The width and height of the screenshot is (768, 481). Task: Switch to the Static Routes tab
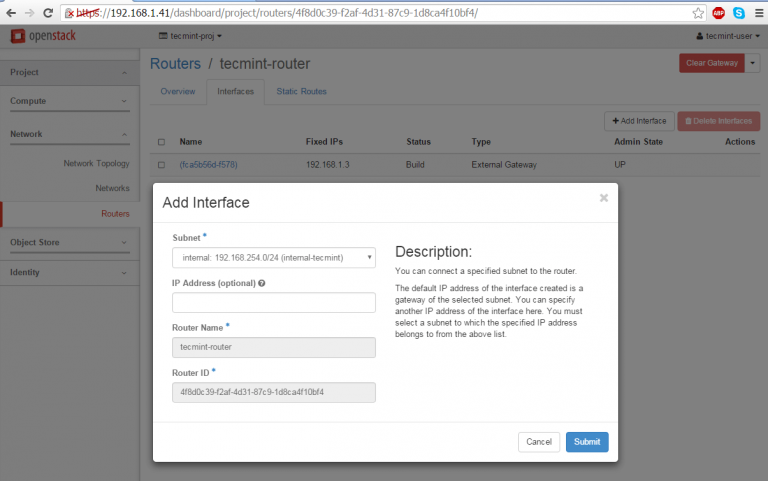[301, 91]
